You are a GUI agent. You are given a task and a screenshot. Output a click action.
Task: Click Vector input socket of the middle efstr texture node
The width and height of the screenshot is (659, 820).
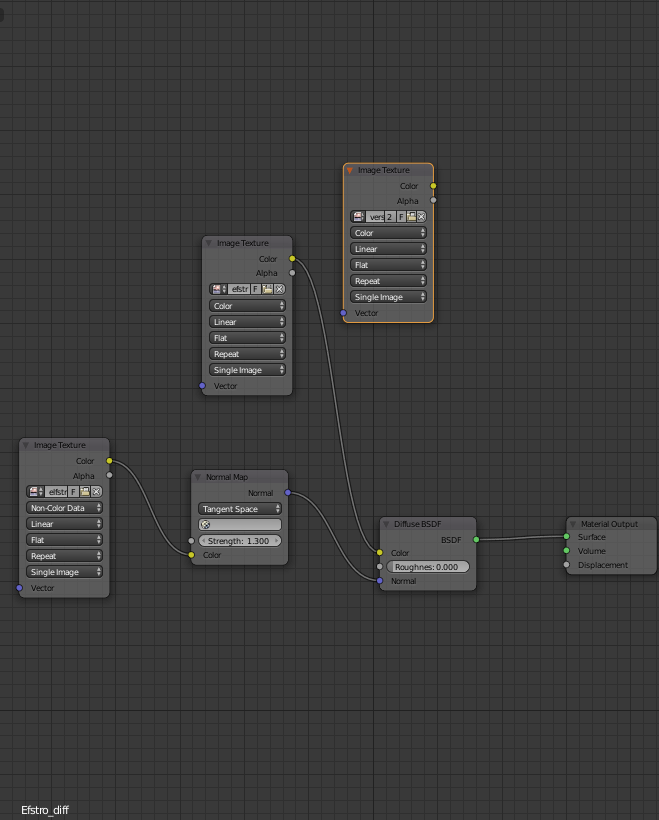pyautogui.click(x=202, y=385)
